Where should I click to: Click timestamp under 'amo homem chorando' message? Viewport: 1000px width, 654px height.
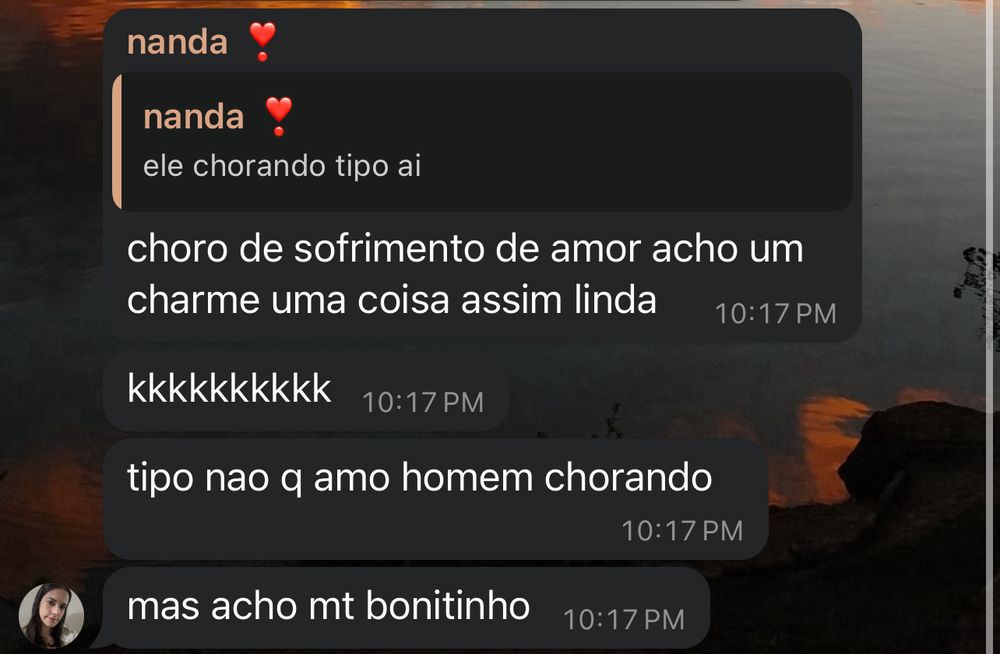point(682,531)
